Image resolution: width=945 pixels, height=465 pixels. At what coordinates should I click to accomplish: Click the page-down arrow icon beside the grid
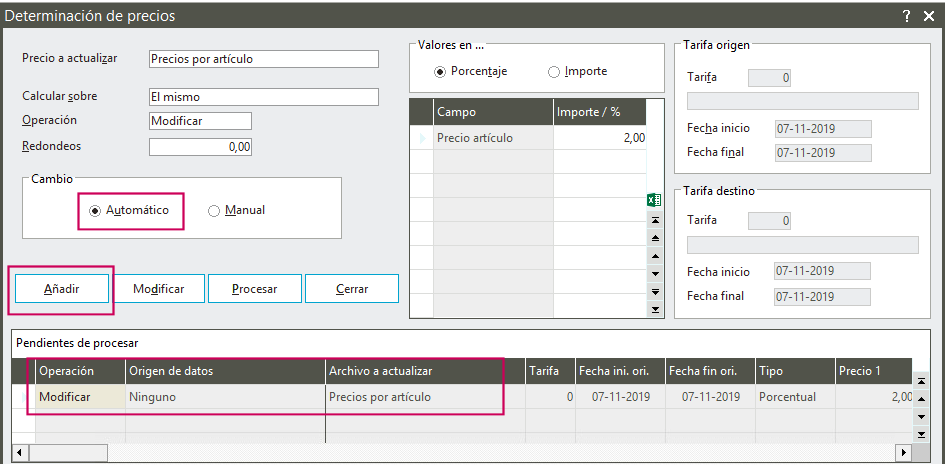coord(655,291)
